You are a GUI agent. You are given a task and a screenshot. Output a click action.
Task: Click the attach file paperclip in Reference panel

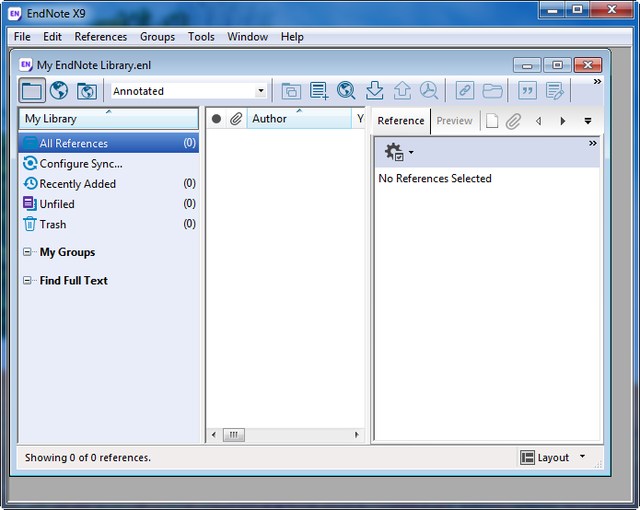(x=513, y=121)
